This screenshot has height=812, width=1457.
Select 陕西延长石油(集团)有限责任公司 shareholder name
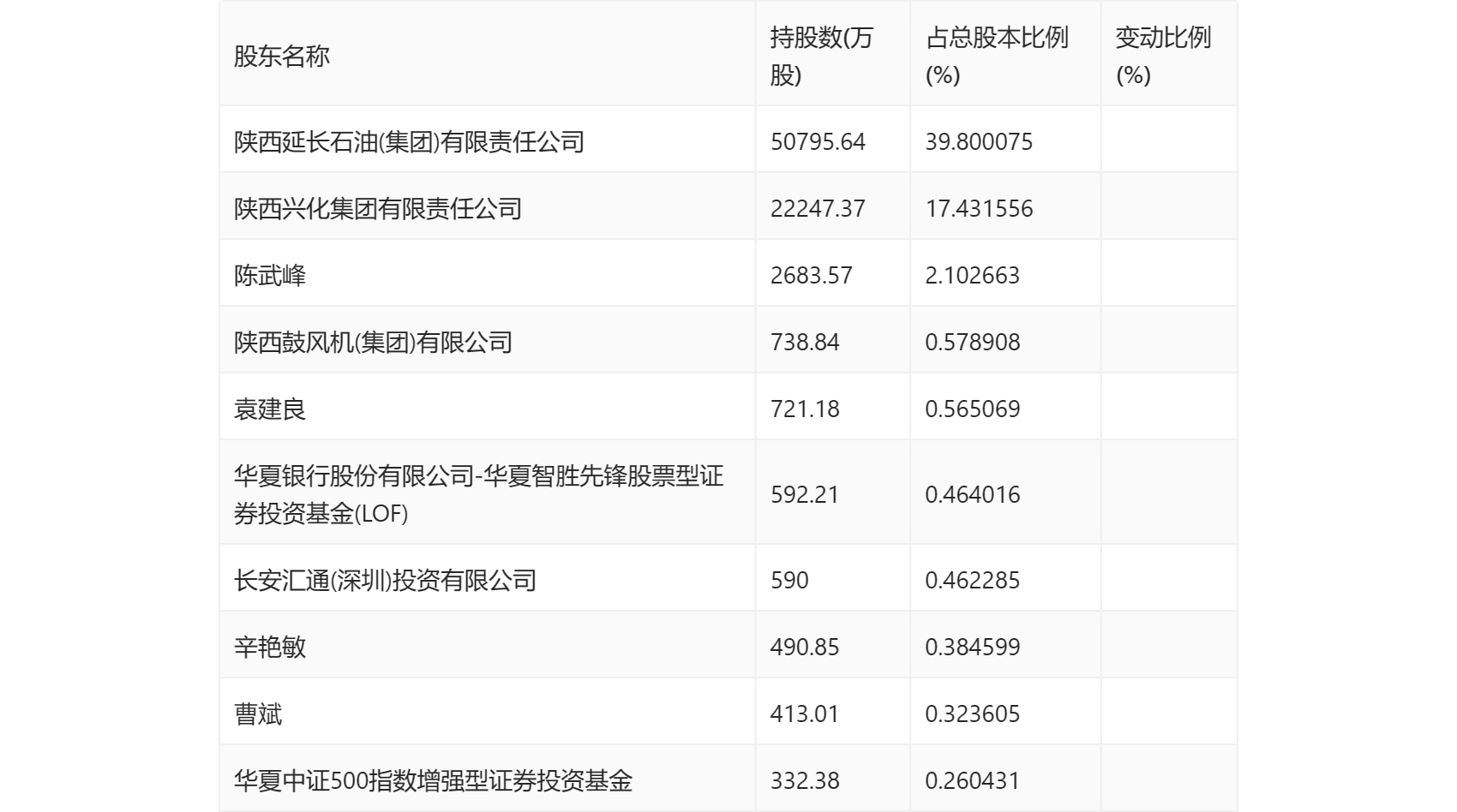[409, 141]
